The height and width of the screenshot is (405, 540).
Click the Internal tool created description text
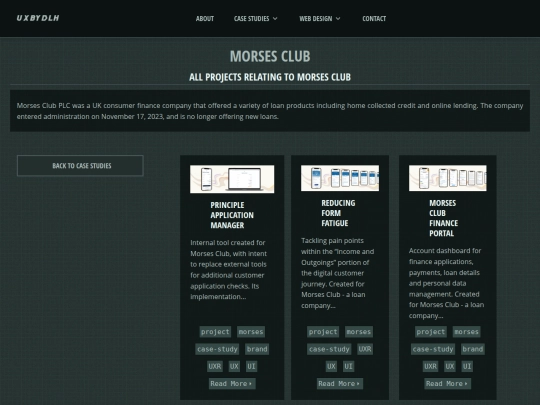click(x=229, y=270)
